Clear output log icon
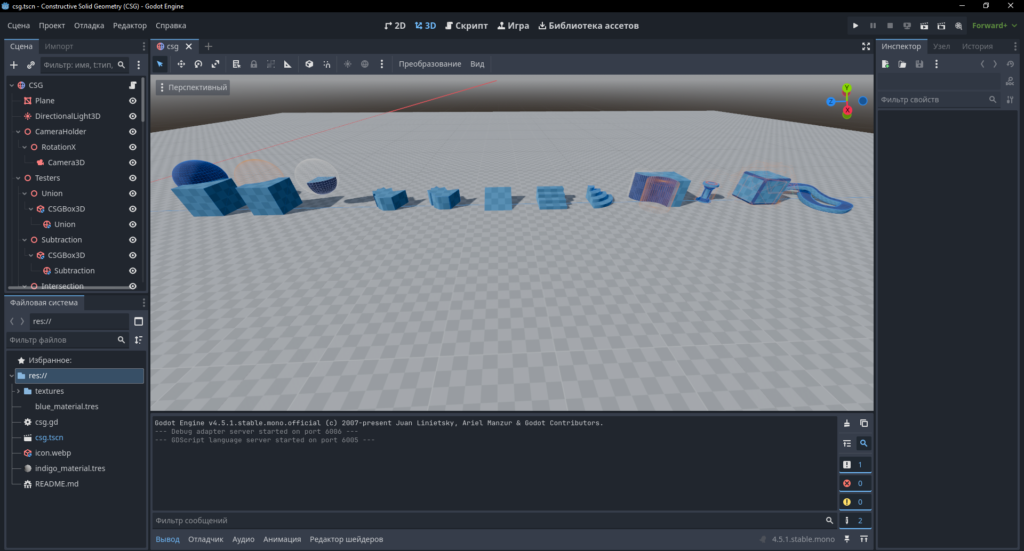The width and height of the screenshot is (1024, 551). pyautogui.click(x=847, y=423)
